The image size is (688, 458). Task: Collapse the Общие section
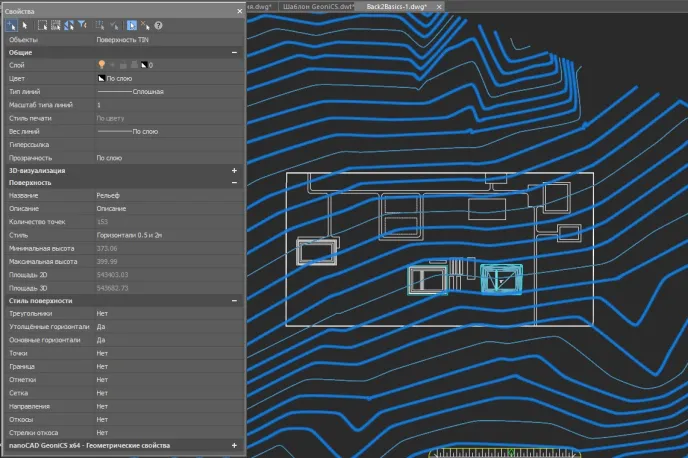pos(234,51)
